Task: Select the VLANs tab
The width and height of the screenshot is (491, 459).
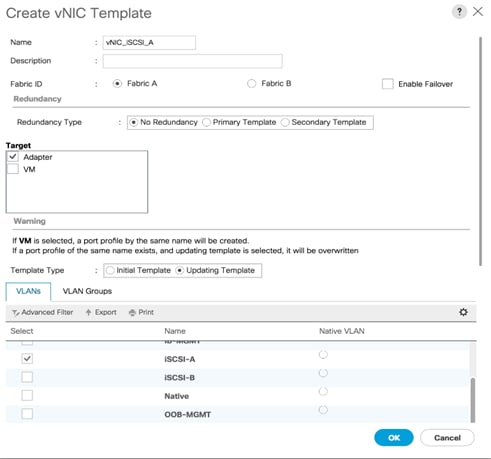Action: click(x=28, y=291)
